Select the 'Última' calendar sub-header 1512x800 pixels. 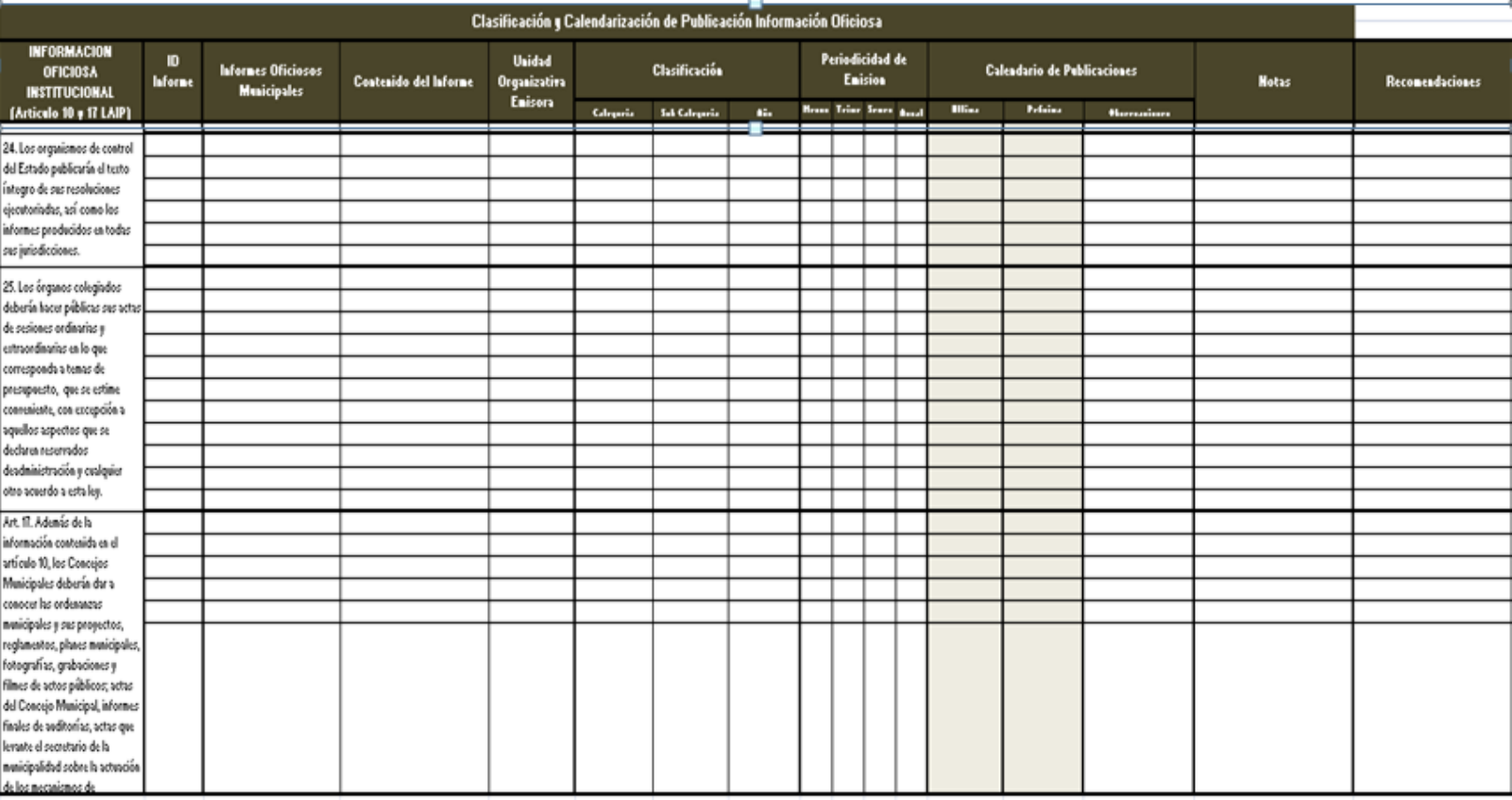point(965,111)
